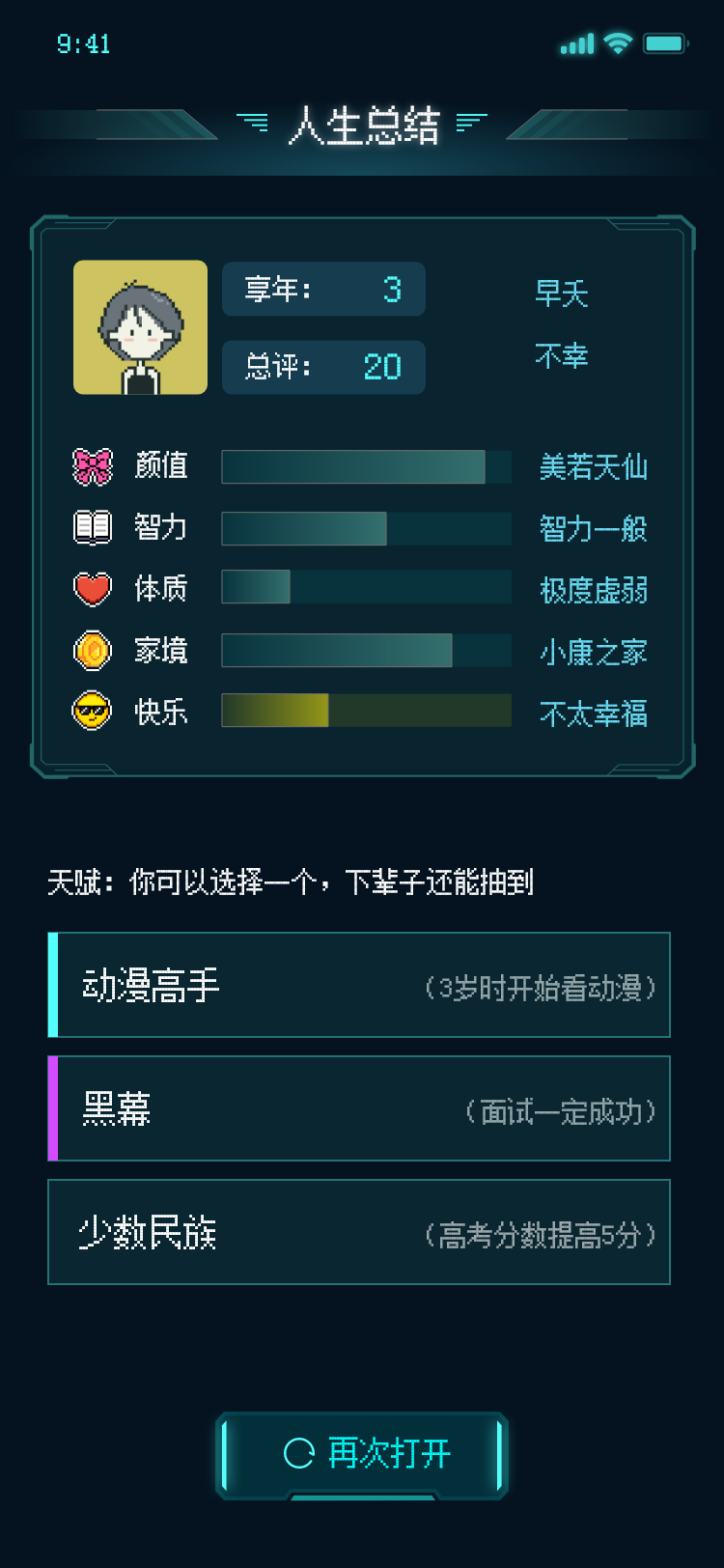Click the 颜值 progress bar
Image resolution: width=724 pixels, height=1568 pixels.
coord(366,466)
